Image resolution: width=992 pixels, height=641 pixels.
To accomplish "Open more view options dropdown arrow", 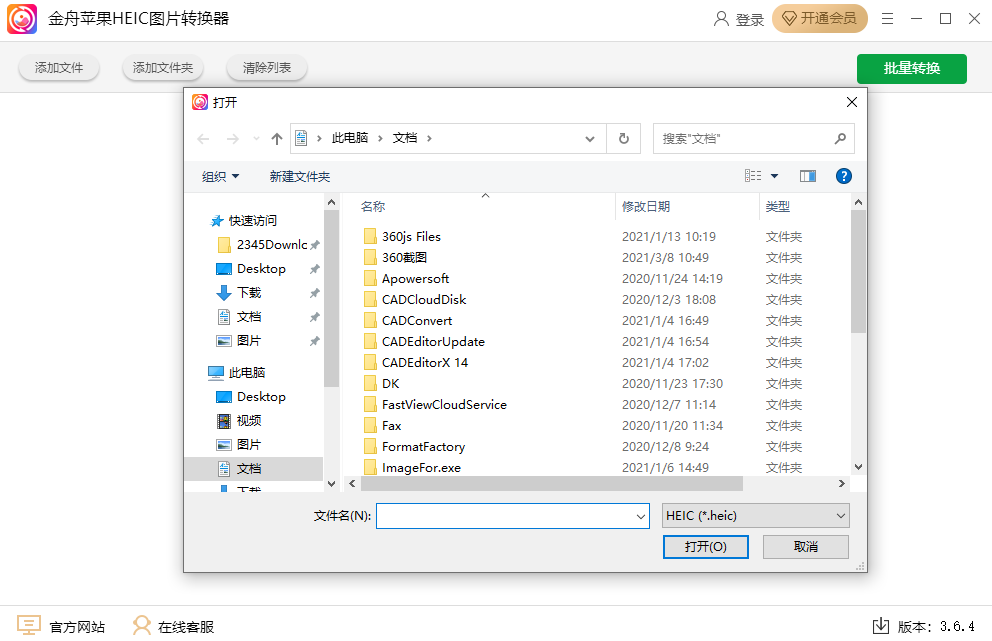I will click(x=774, y=176).
